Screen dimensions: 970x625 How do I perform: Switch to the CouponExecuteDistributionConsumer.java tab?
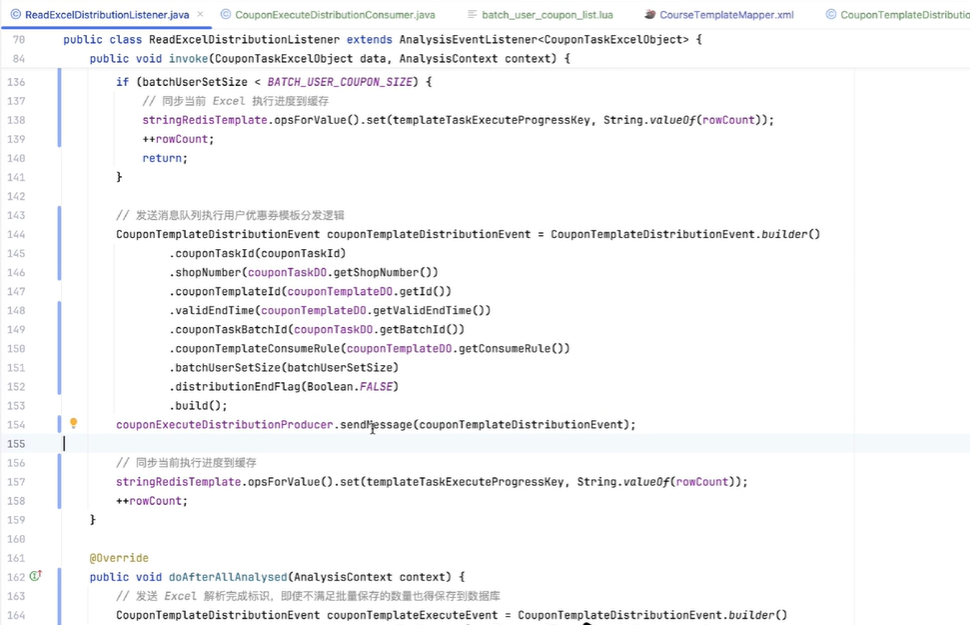(334, 15)
